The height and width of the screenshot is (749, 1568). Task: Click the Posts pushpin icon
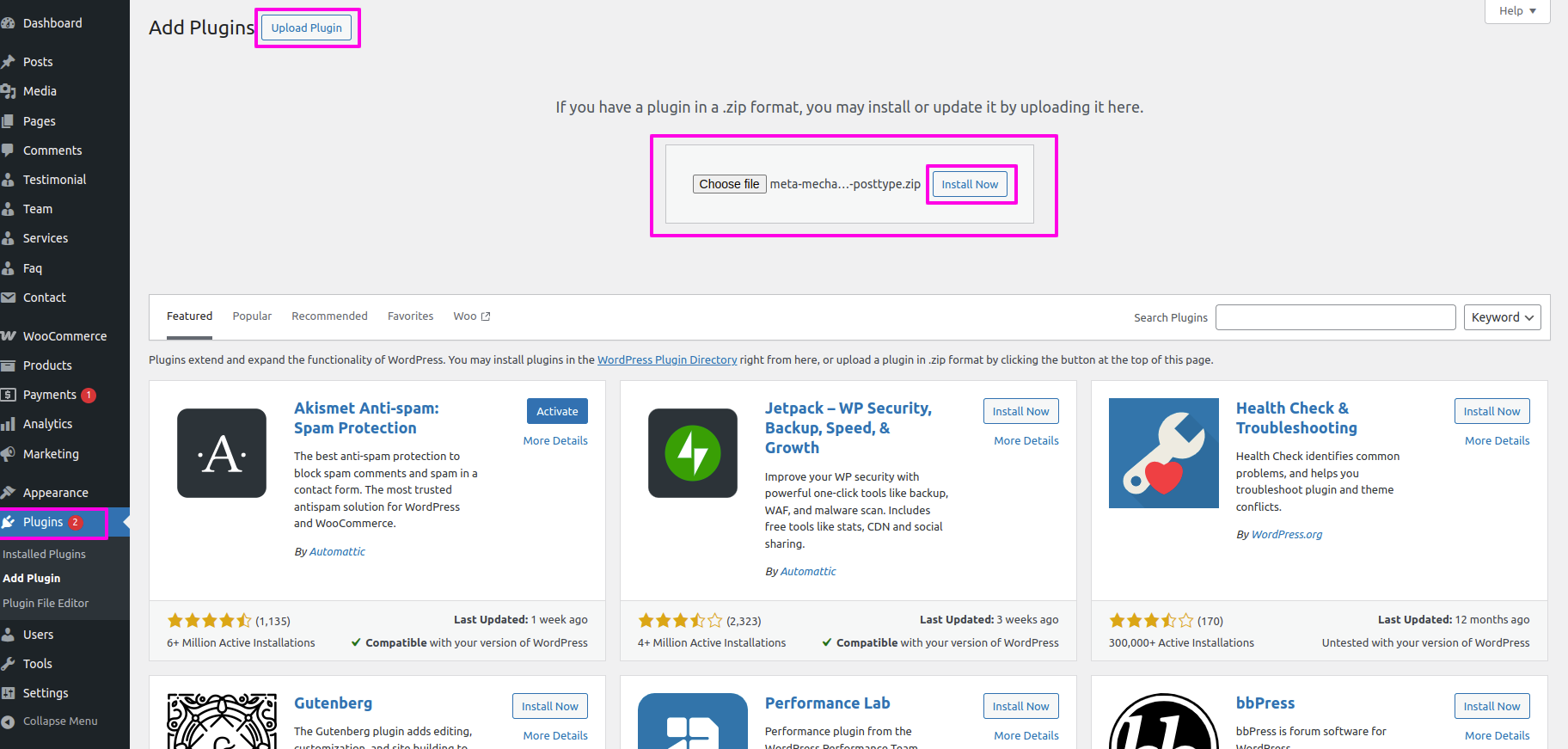8,62
